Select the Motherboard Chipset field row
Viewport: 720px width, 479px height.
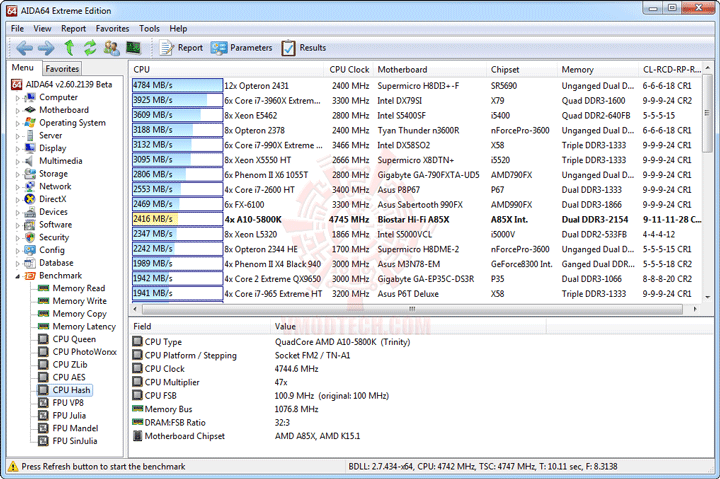271,436
